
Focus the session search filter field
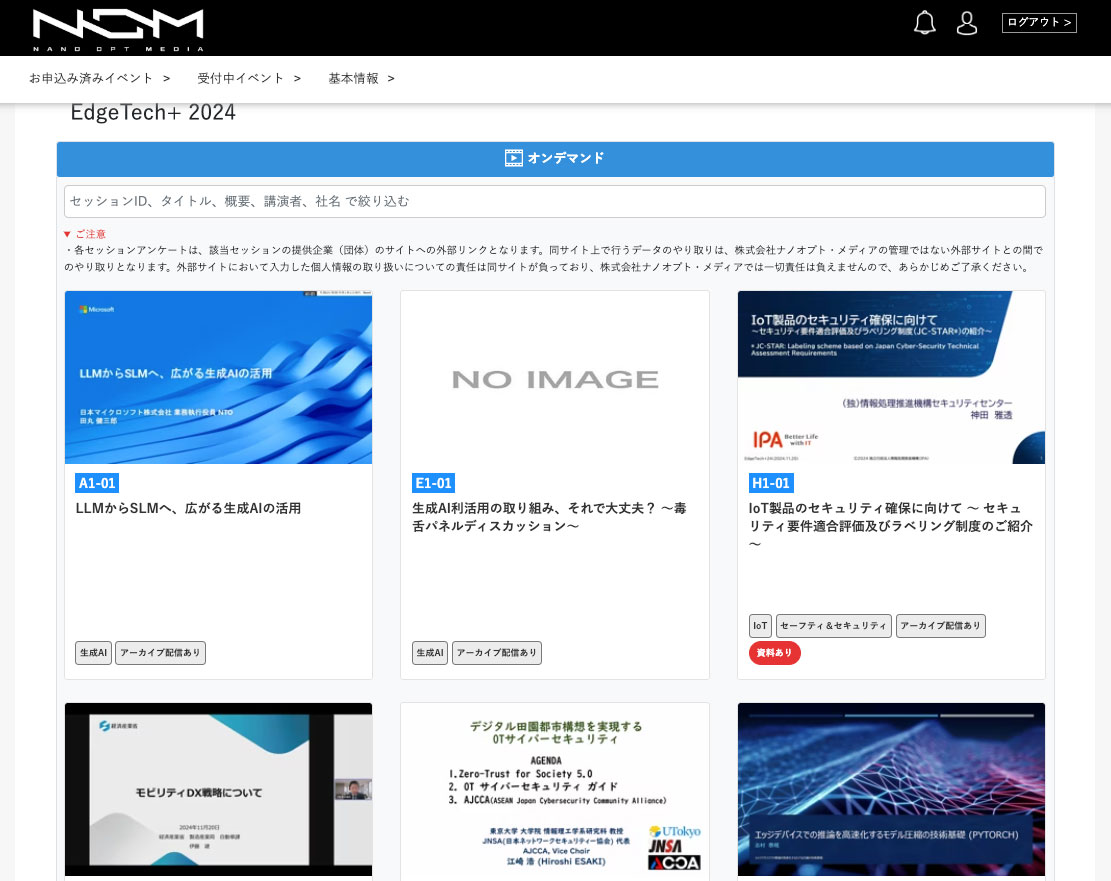click(554, 201)
